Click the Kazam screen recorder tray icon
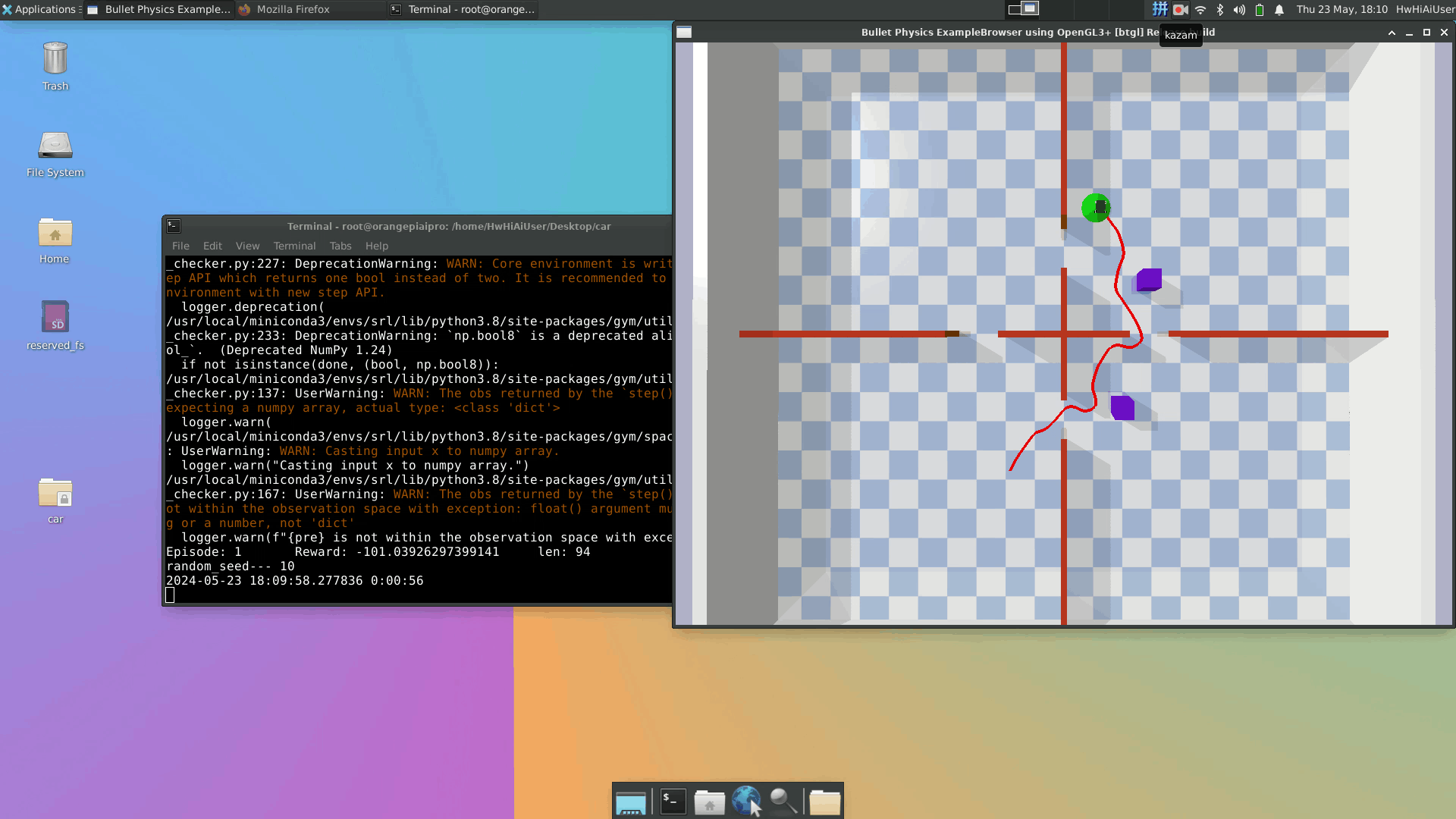This screenshot has width=1456, height=819. point(1180,10)
